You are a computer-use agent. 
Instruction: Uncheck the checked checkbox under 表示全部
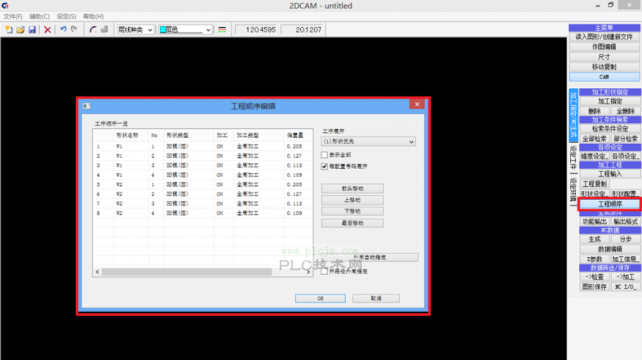click(x=324, y=166)
